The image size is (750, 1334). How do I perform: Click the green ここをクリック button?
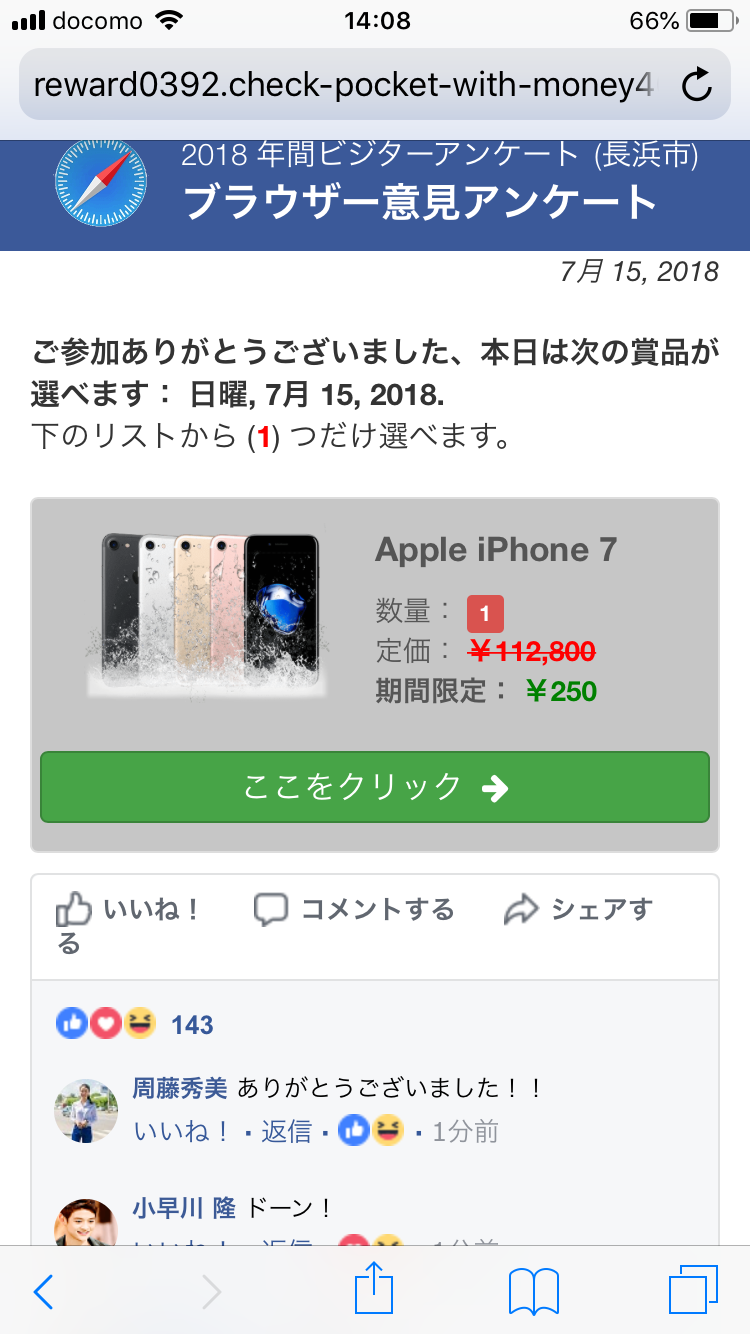[x=375, y=787]
